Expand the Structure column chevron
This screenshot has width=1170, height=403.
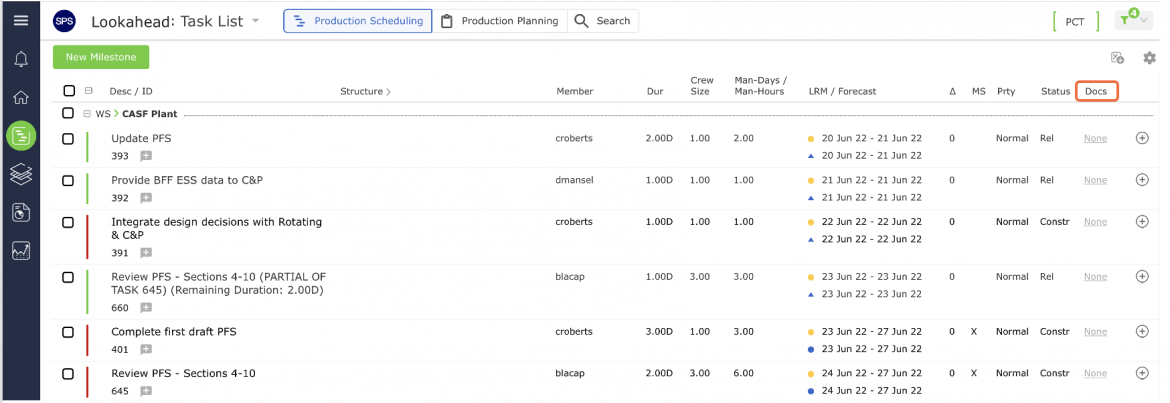(389, 92)
